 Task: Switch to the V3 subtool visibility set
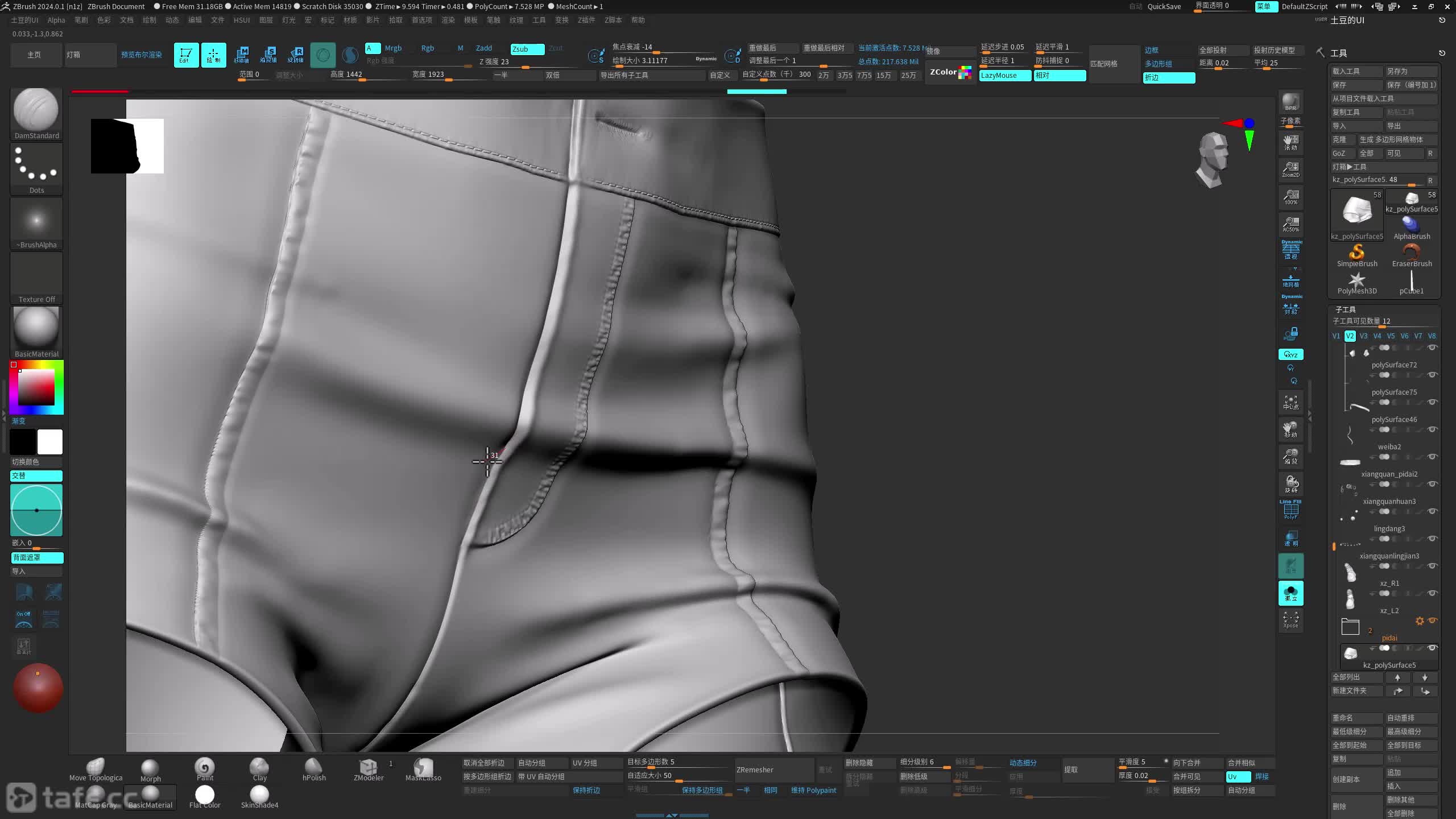tap(1363, 336)
